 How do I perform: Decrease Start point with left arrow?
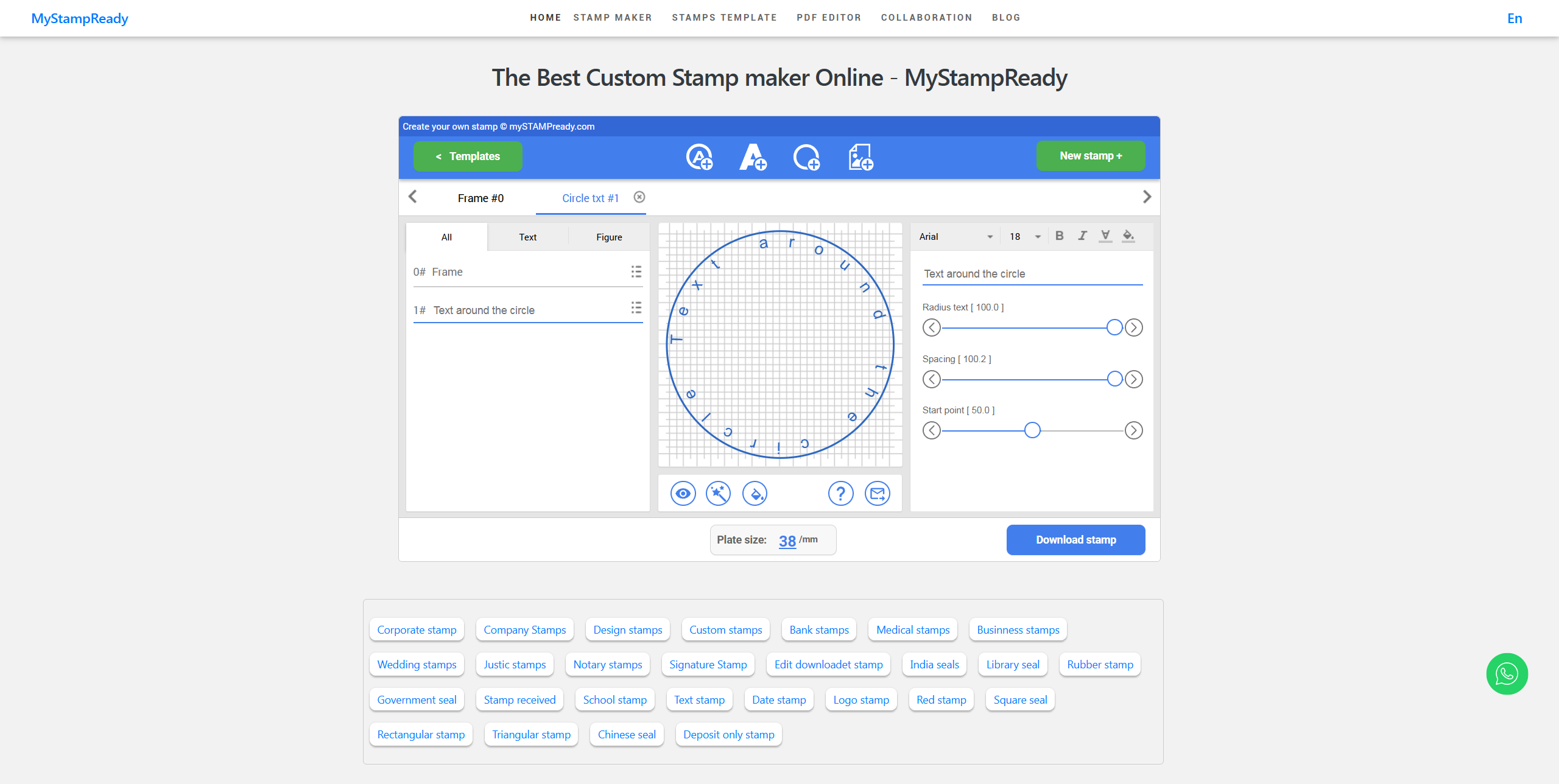point(932,430)
